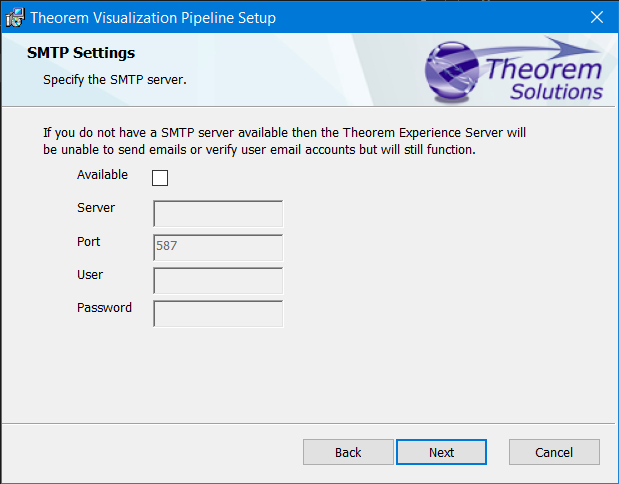
Task: Focus the User text box
Action: (218, 280)
